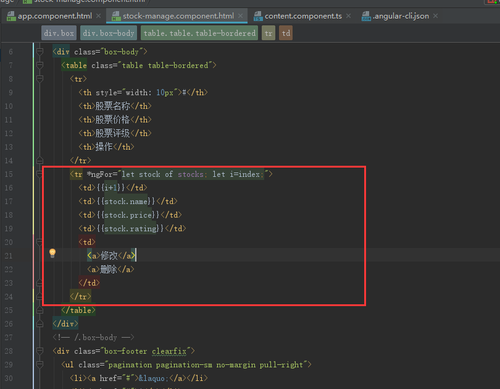Click 股票名称 header text
Screen dimensions: 500x389
tap(113, 106)
